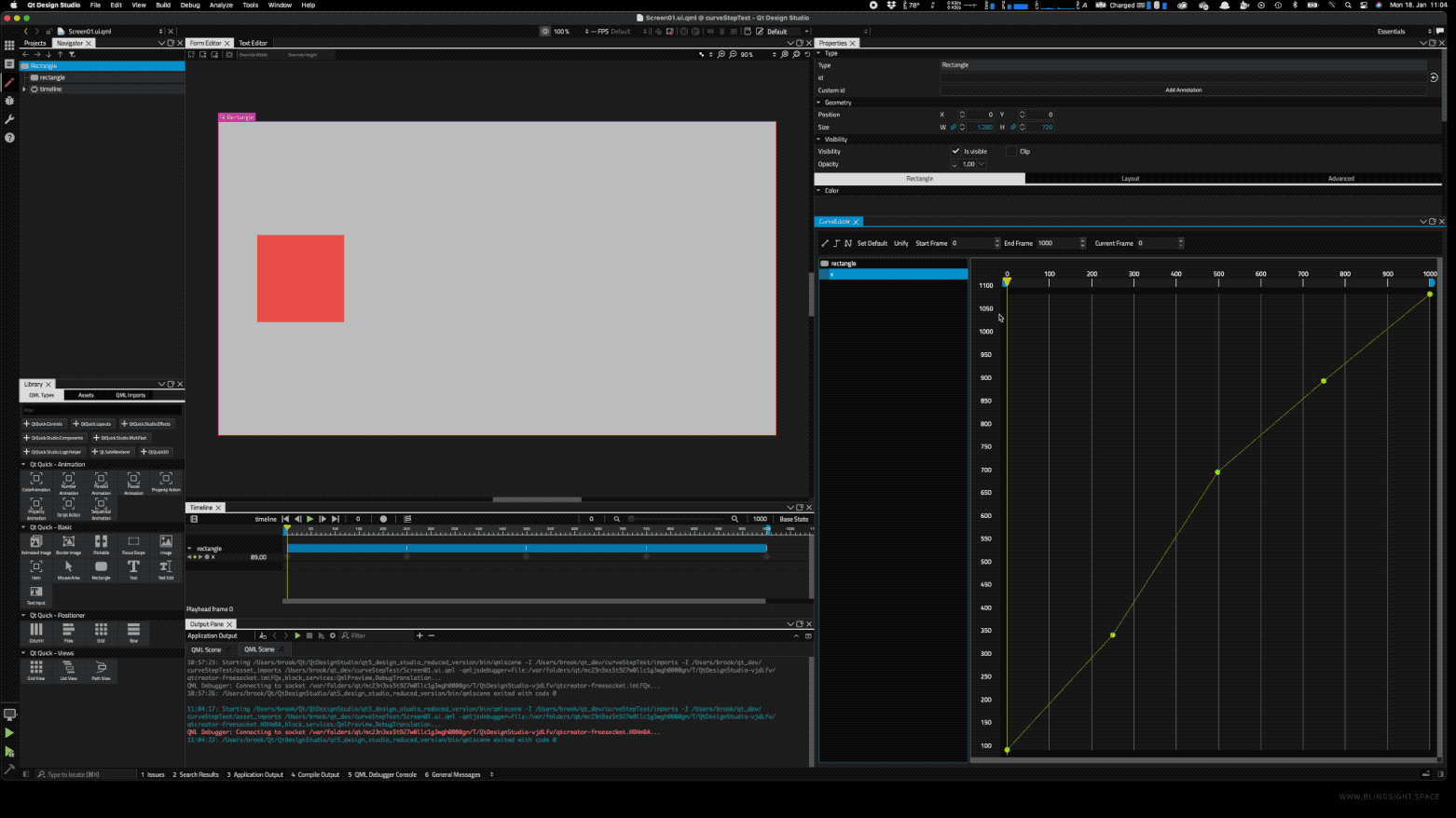Open the Assets tab in Library
The width and height of the screenshot is (1456, 818).
[x=86, y=395]
